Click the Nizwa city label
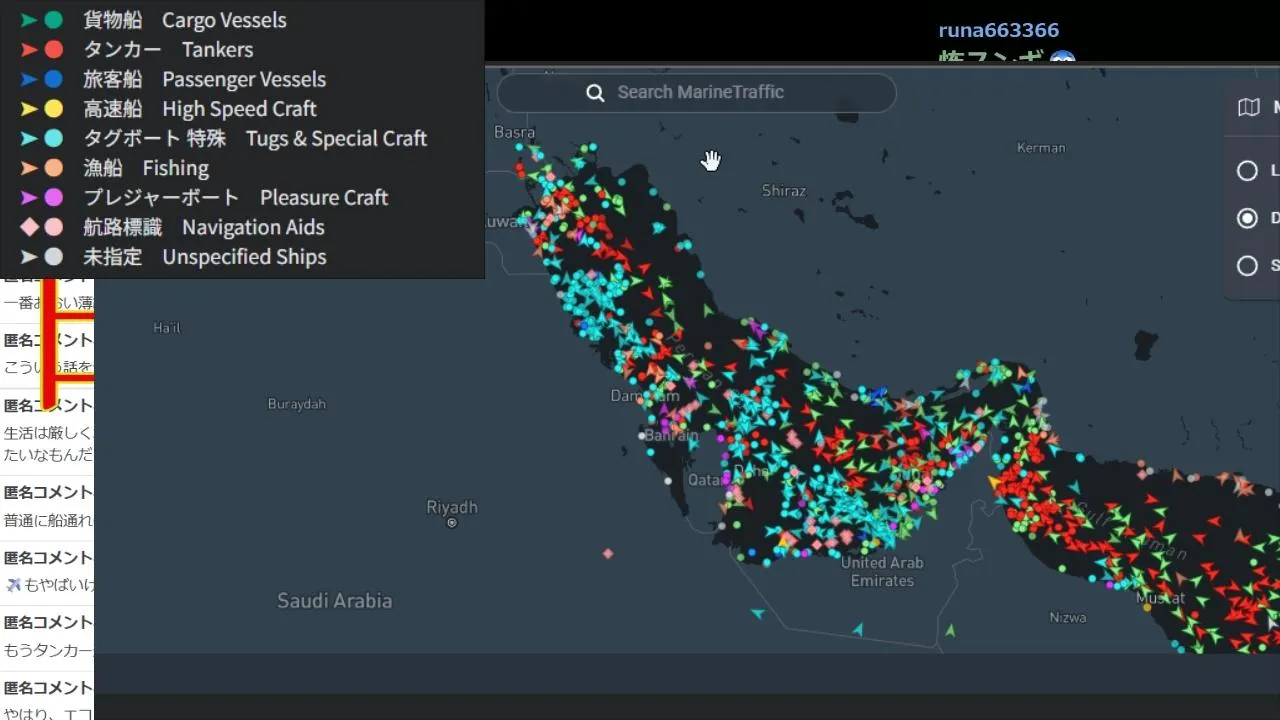The width and height of the screenshot is (1280, 720). click(1068, 617)
